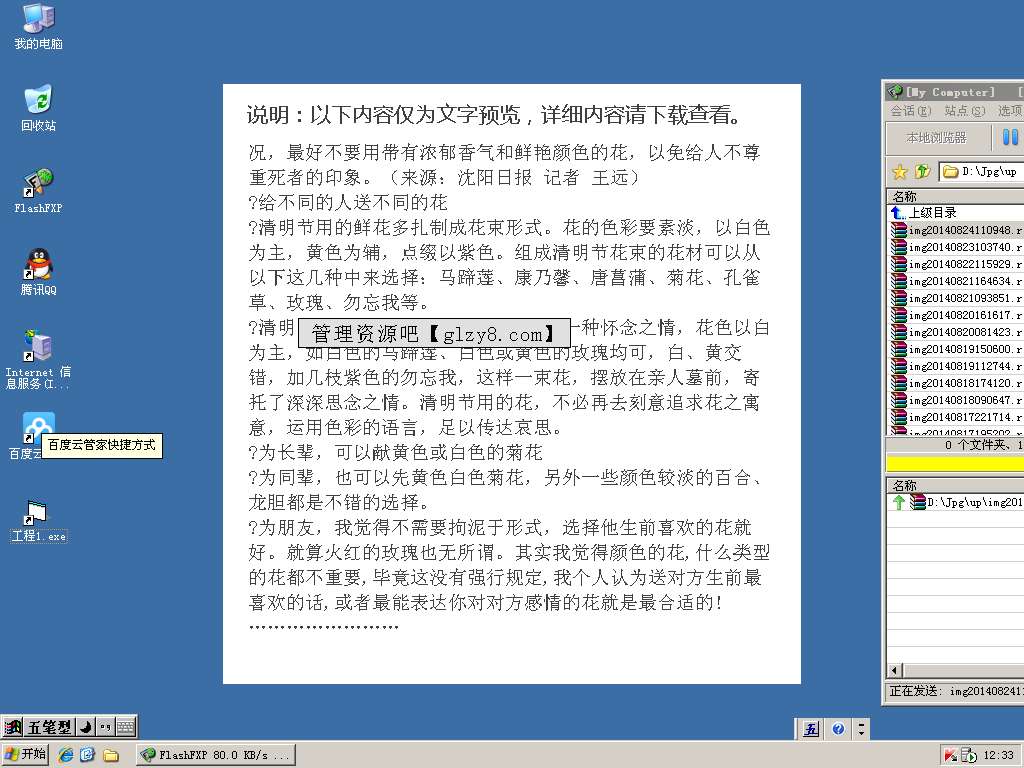This screenshot has width=1024, height=768.
Task: Toggle the Chinese punctuation button on IME bar
Action: click(105, 726)
